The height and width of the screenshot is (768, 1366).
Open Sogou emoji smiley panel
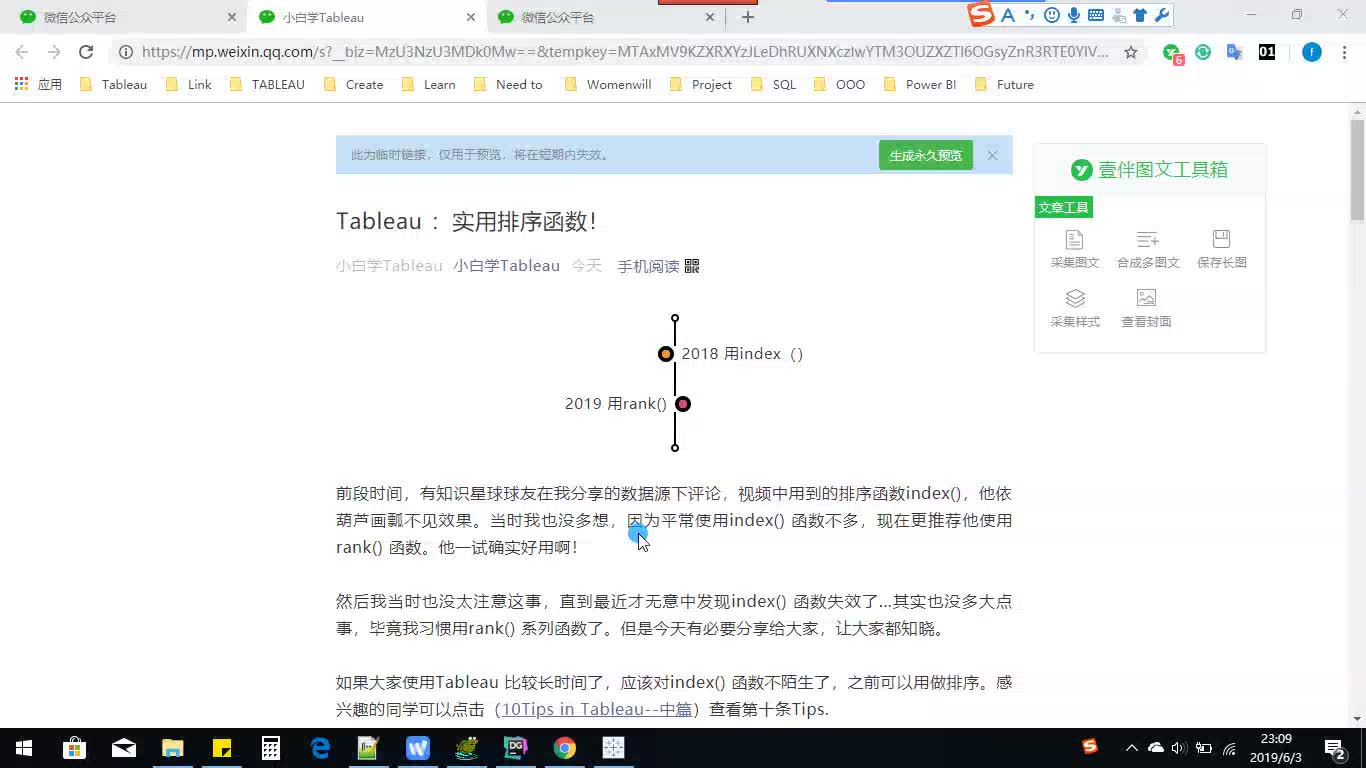click(1052, 15)
